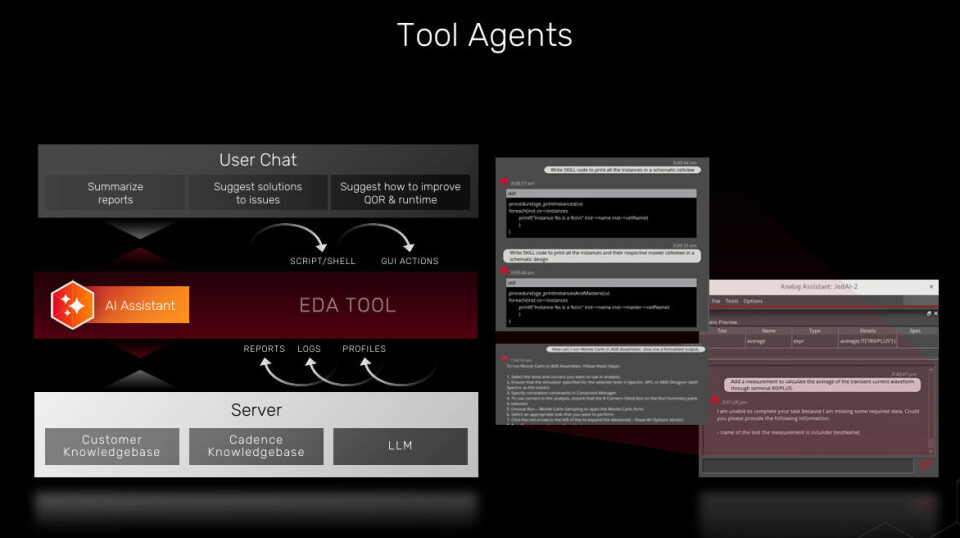
Task: Click the AI Assistant hexagon sparkle icon
Action: pos(73,305)
